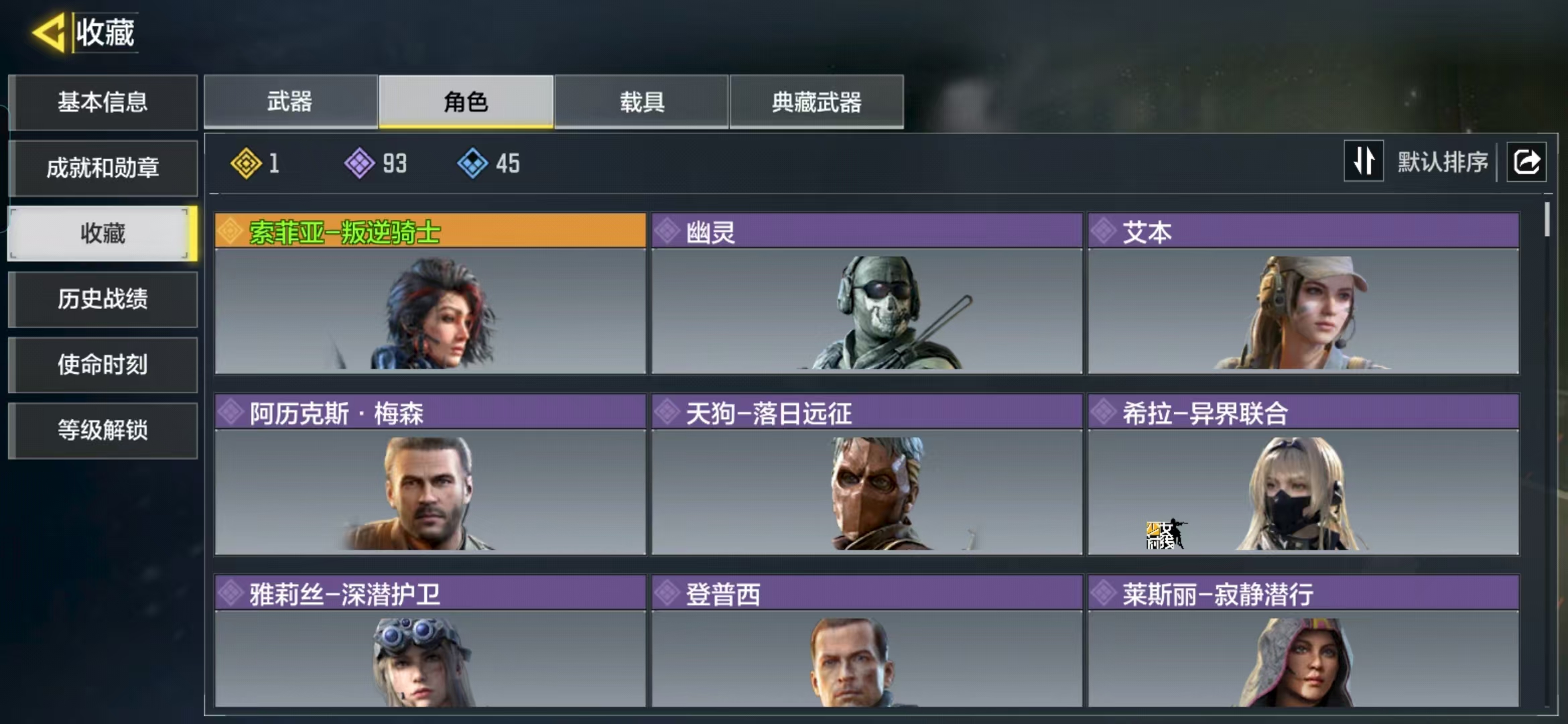Switch to the 载具 tab
This screenshot has height=724, width=1568.
(641, 101)
